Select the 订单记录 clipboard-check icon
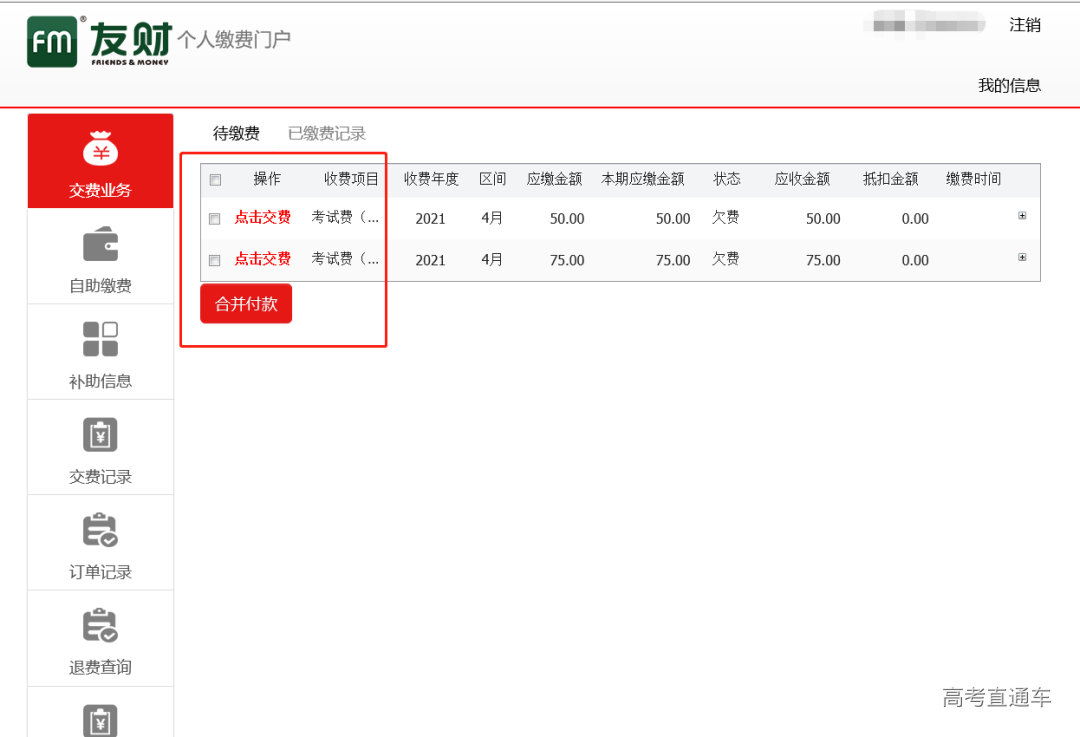 click(100, 531)
